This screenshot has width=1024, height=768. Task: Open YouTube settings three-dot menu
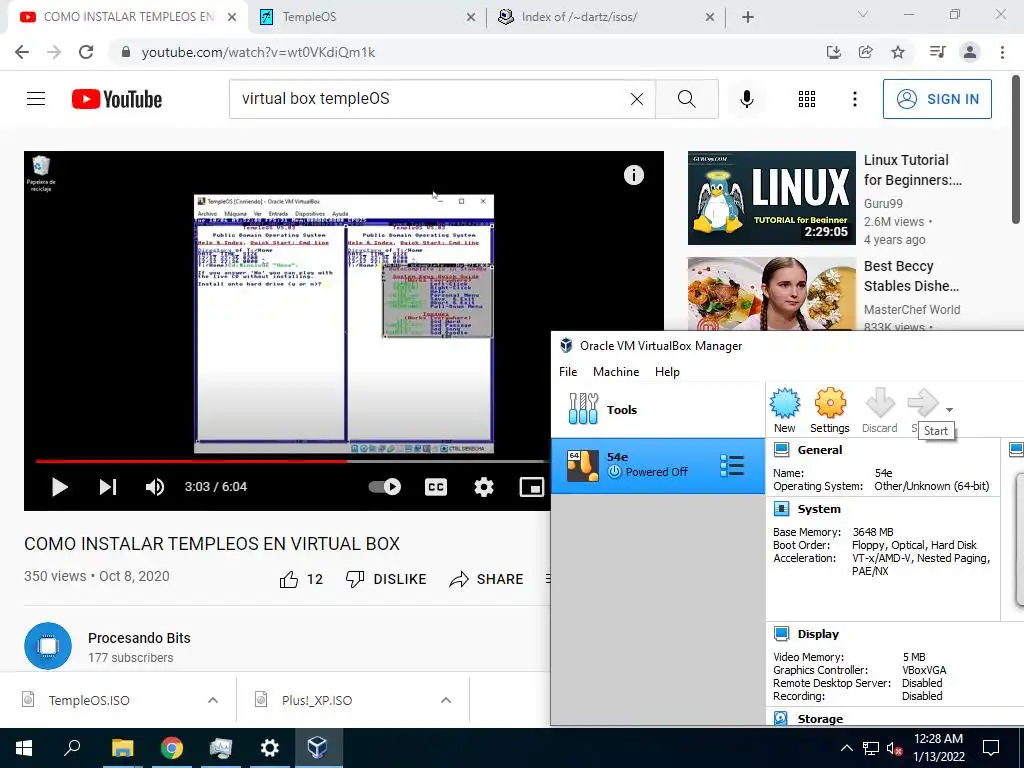point(854,99)
